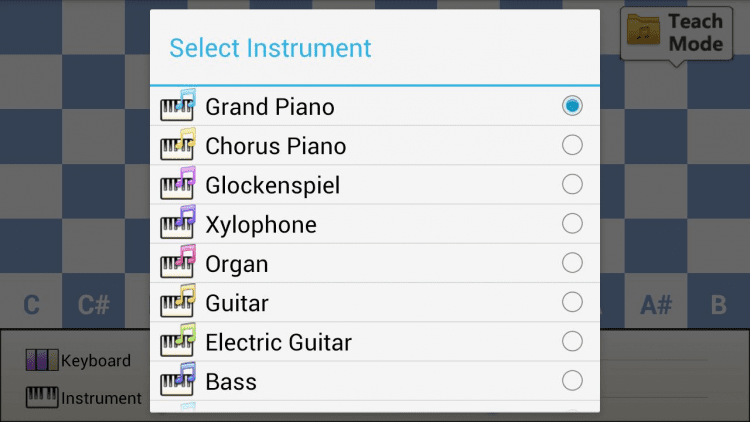Tap the A# key tile
The image size is (750, 422).
656,305
